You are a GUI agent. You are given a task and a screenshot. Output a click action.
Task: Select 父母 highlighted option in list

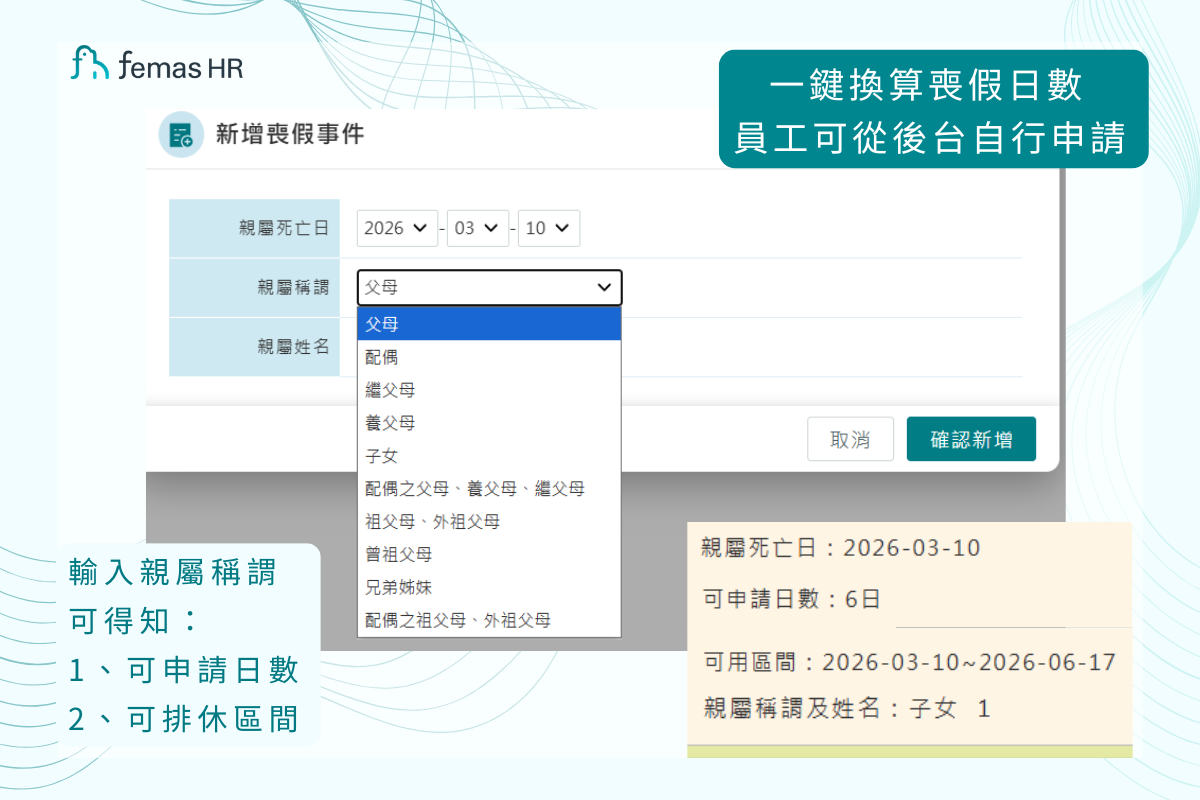click(489, 324)
